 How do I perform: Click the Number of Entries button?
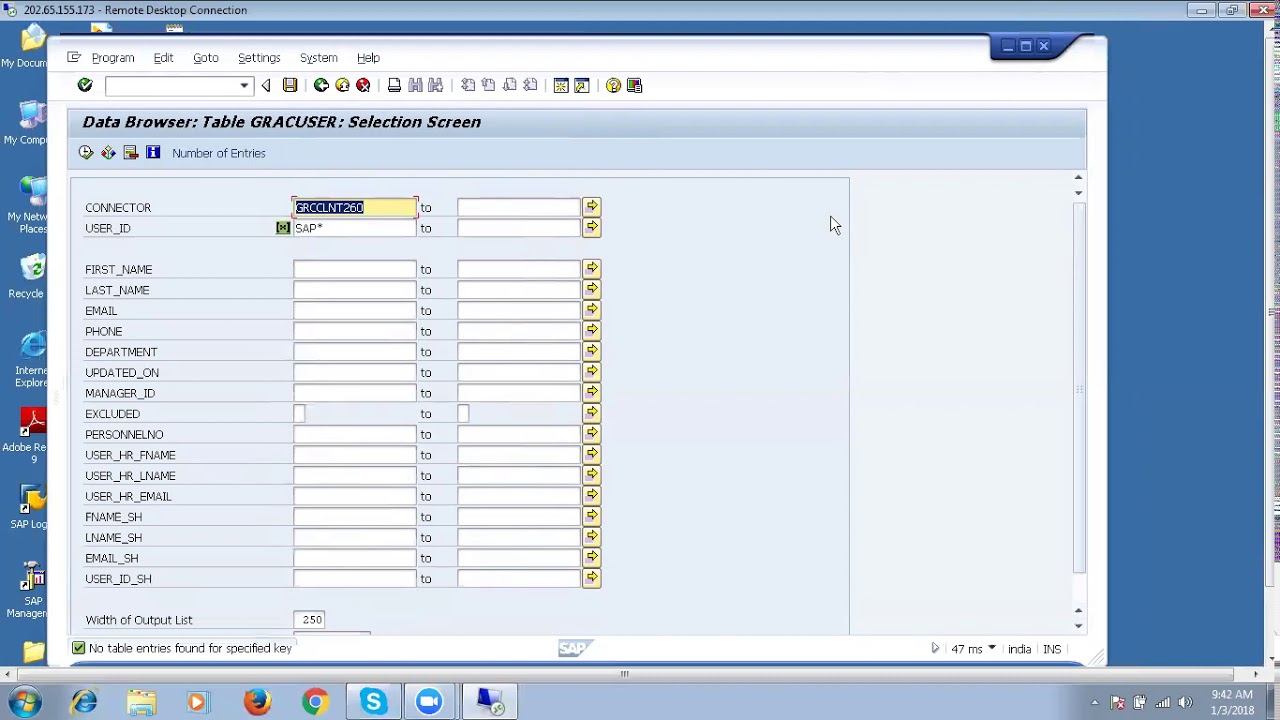click(x=219, y=153)
